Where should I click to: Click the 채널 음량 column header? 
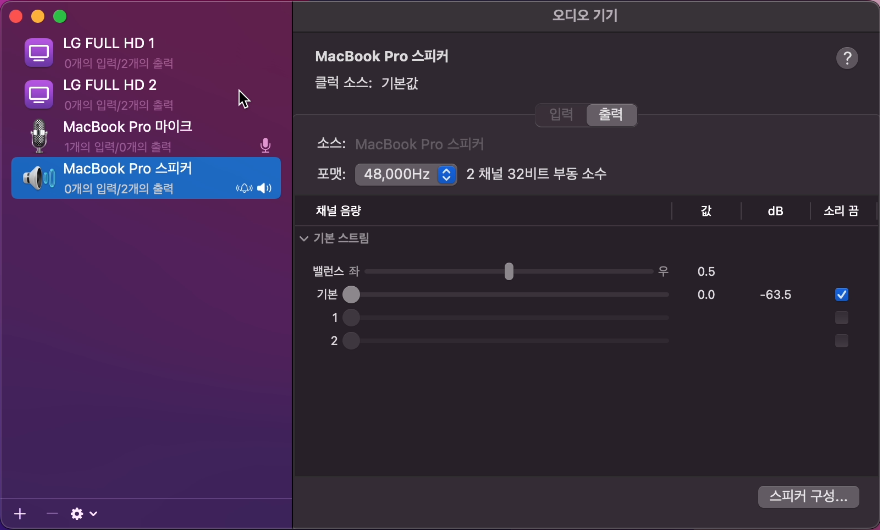coord(338,211)
